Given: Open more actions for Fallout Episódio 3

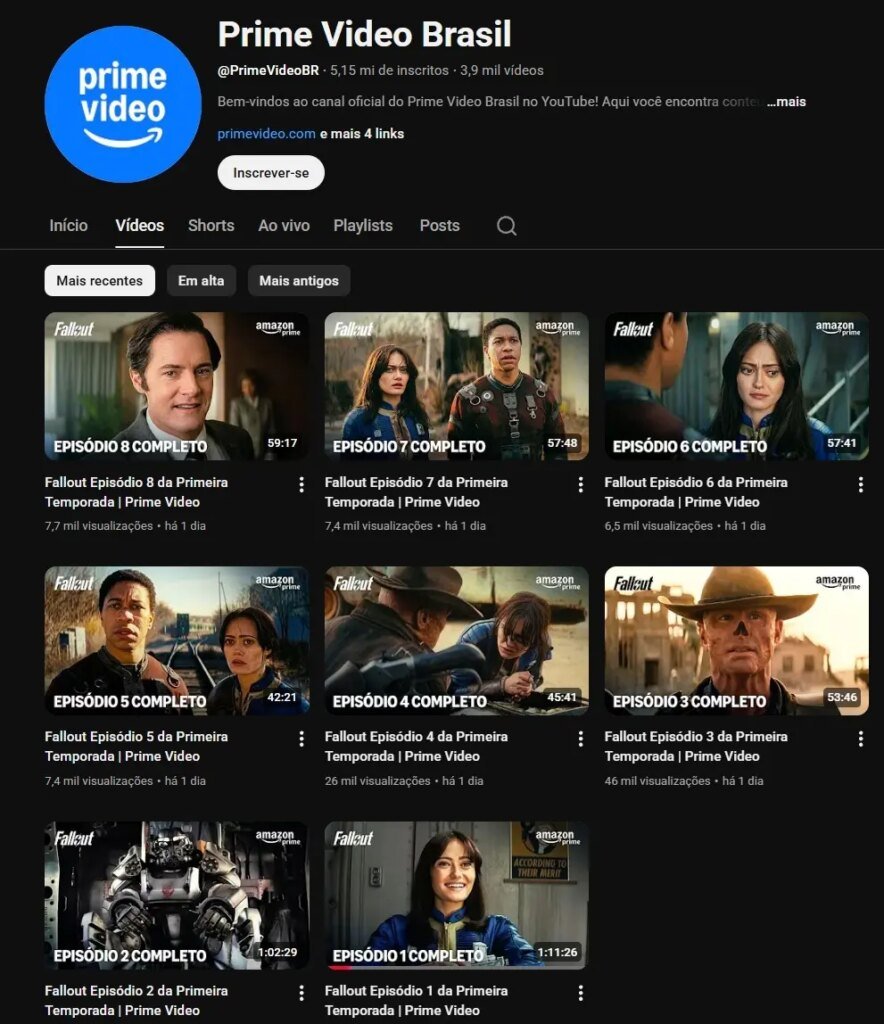Looking at the screenshot, I should [861, 739].
